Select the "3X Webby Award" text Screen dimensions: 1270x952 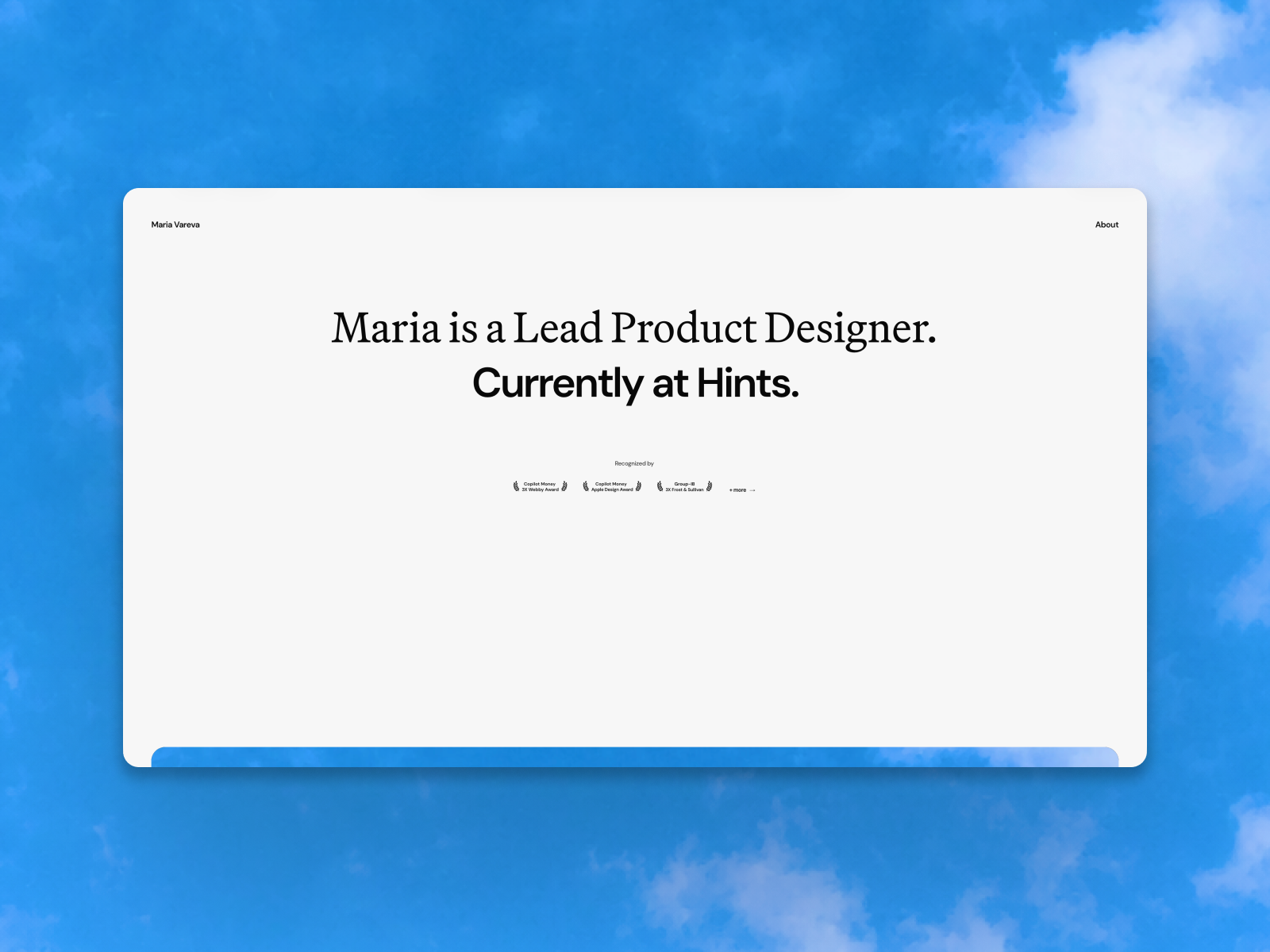[540, 489]
